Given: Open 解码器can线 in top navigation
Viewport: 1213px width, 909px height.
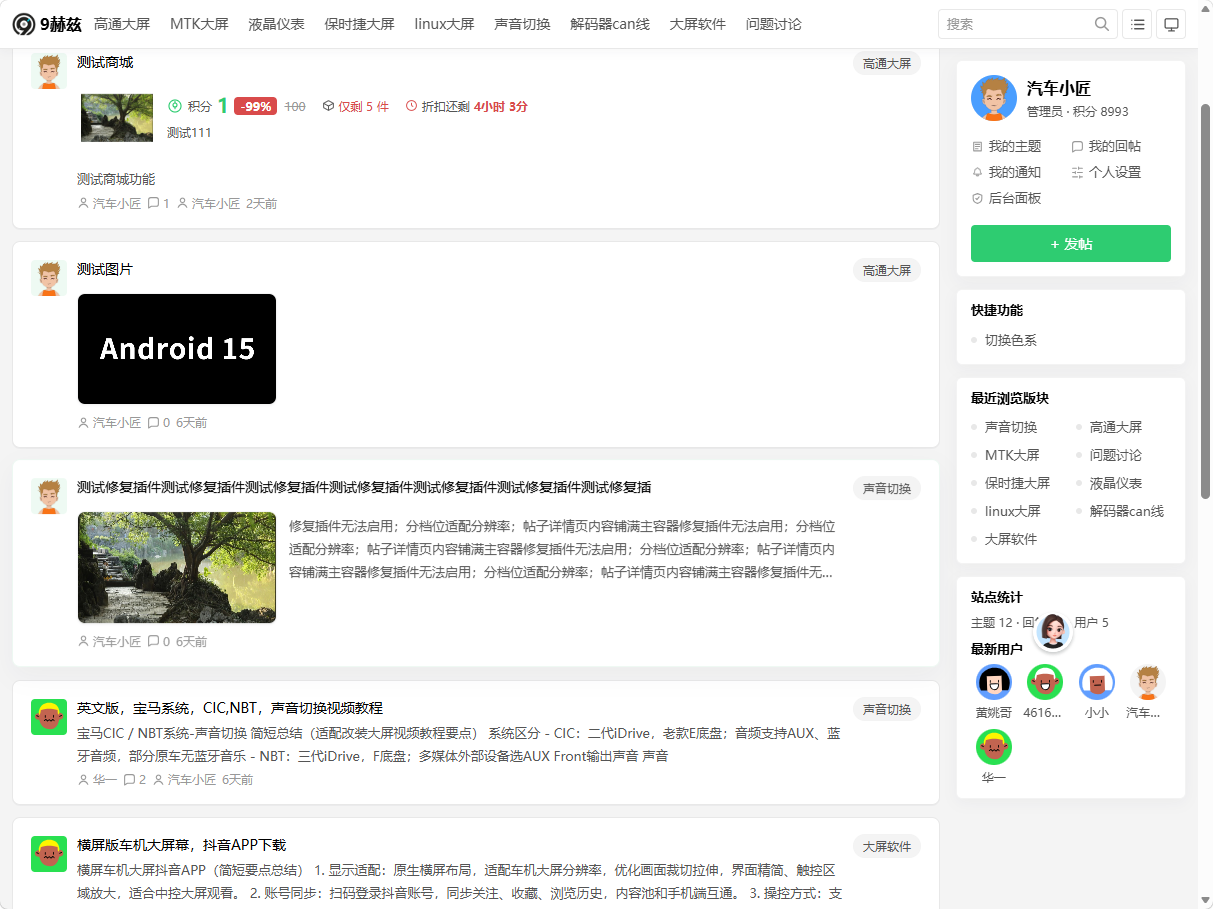Looking at the screenshot, I should (610, 24).
